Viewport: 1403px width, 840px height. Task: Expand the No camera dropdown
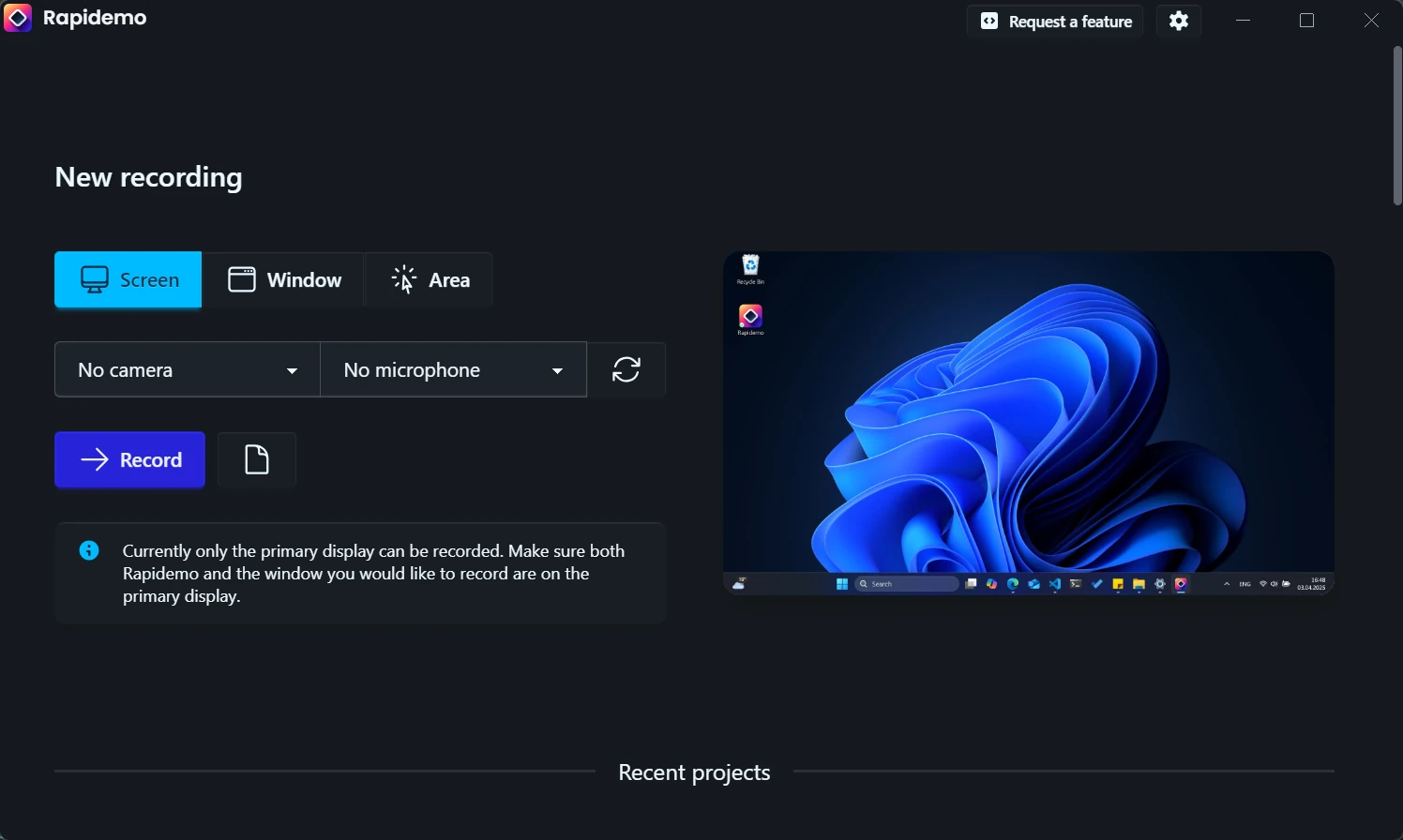click(188, 370)
